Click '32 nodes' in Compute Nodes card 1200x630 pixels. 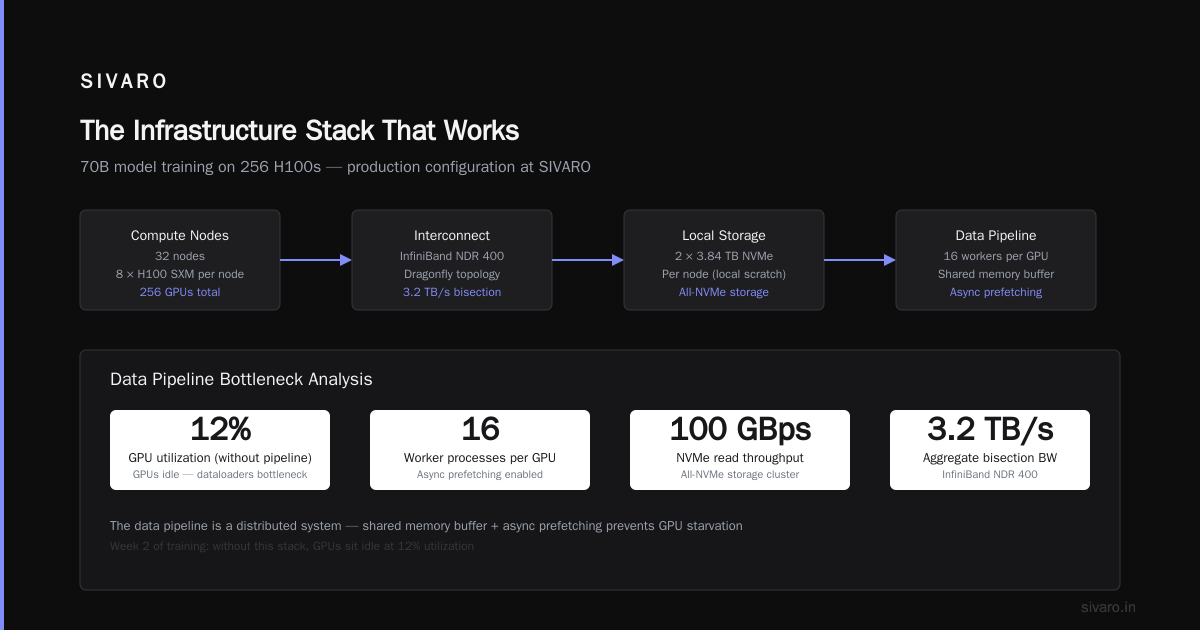click(180, 256)
